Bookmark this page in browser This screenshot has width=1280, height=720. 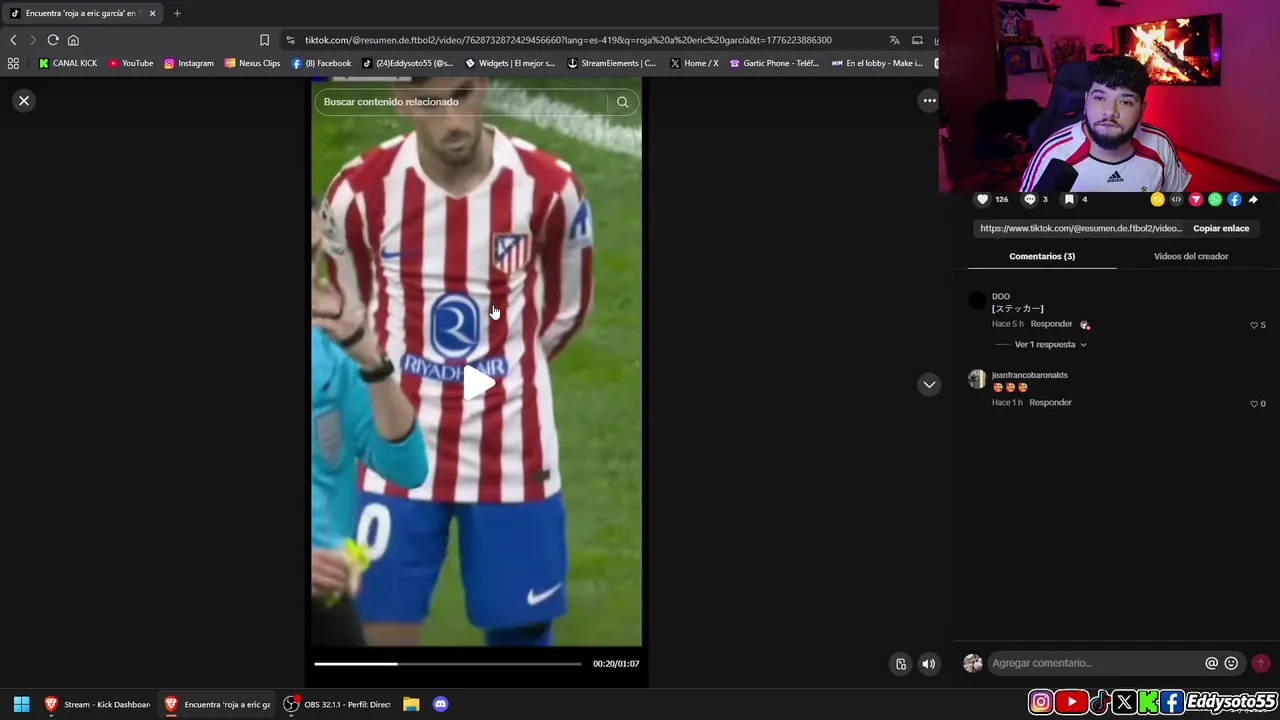click(x=264, y=40)
